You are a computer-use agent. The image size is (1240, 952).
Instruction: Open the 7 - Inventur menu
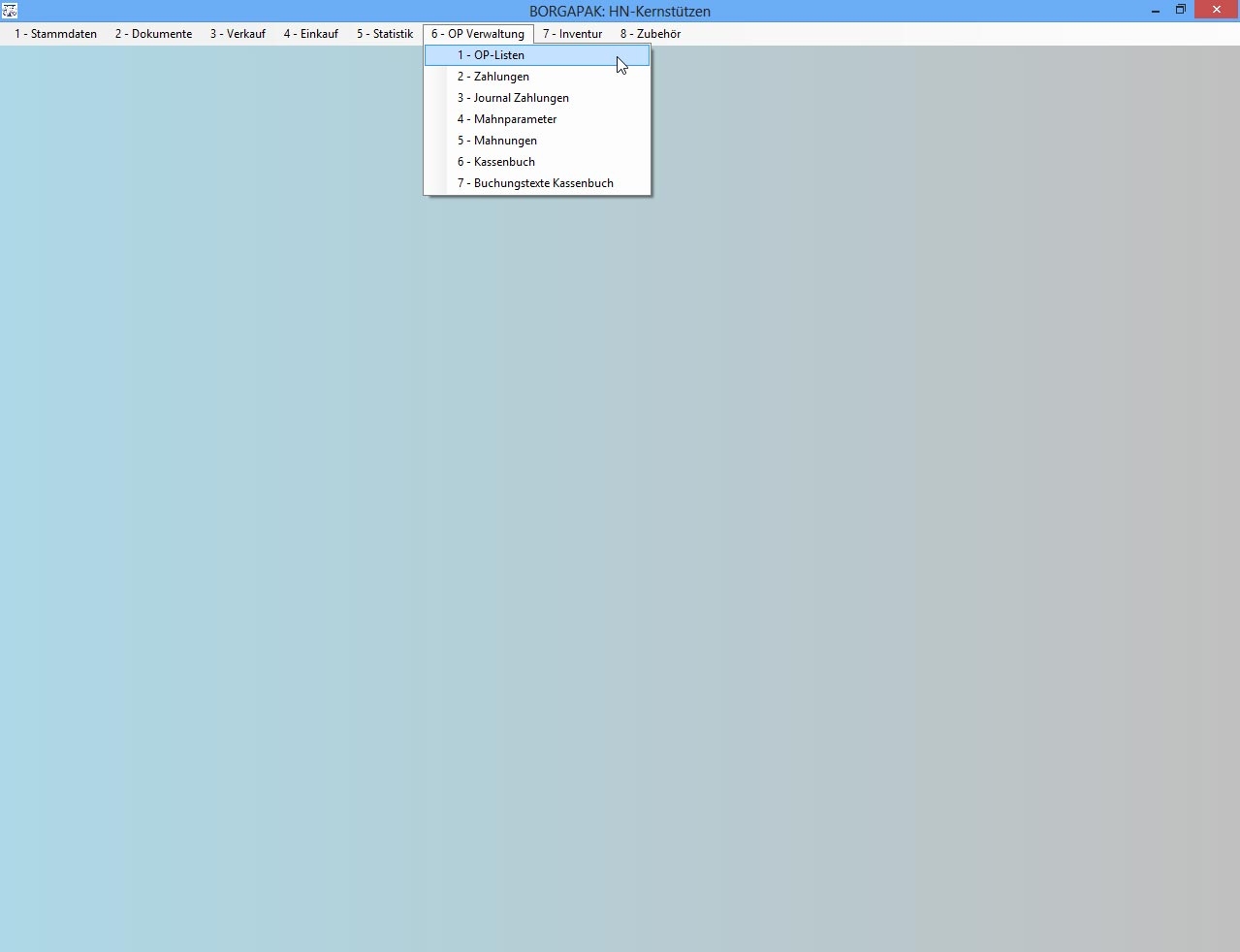pyautogui.click(x=572, y=34)
